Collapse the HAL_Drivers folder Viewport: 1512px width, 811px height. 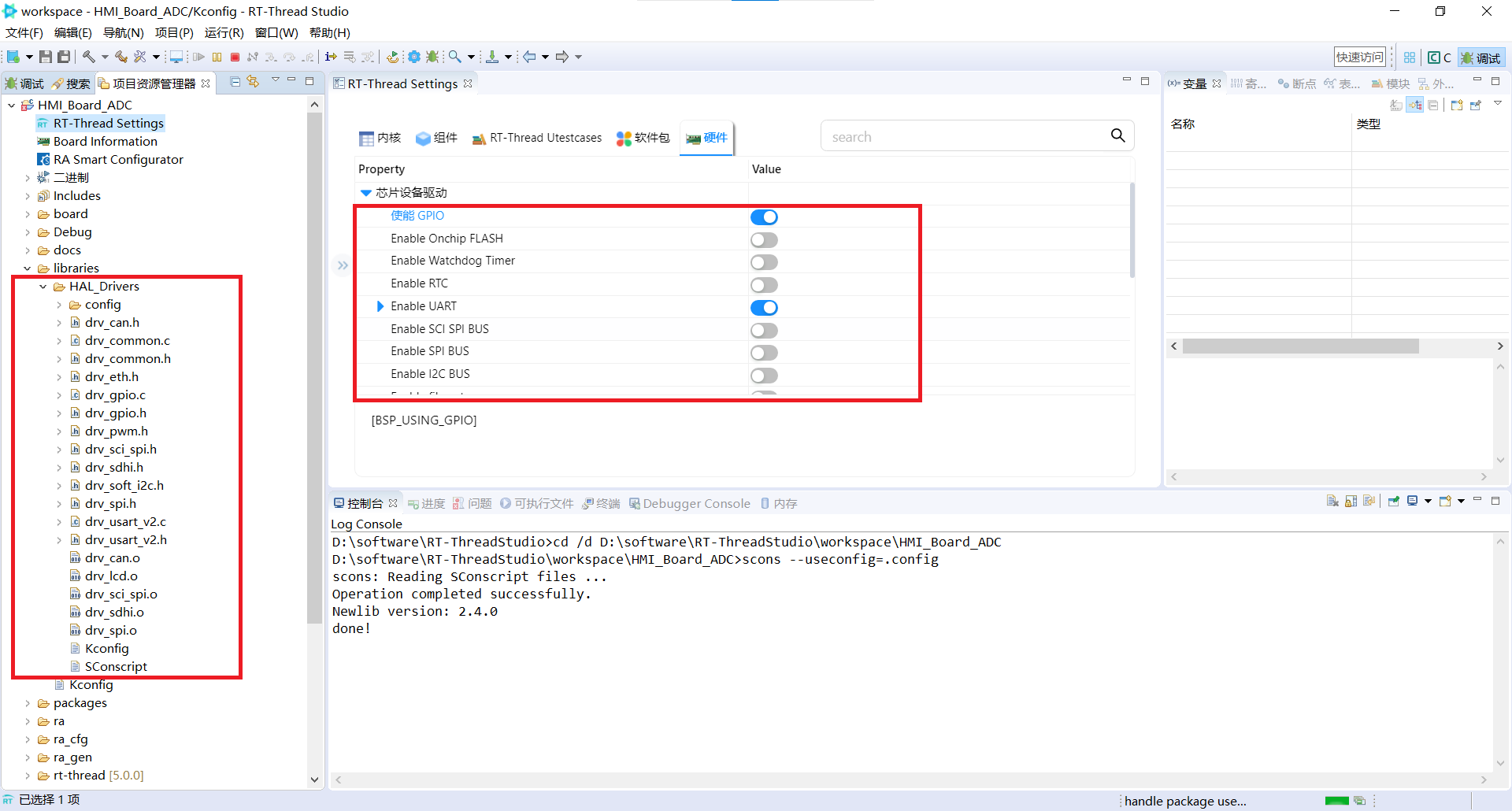pos(43,287)
